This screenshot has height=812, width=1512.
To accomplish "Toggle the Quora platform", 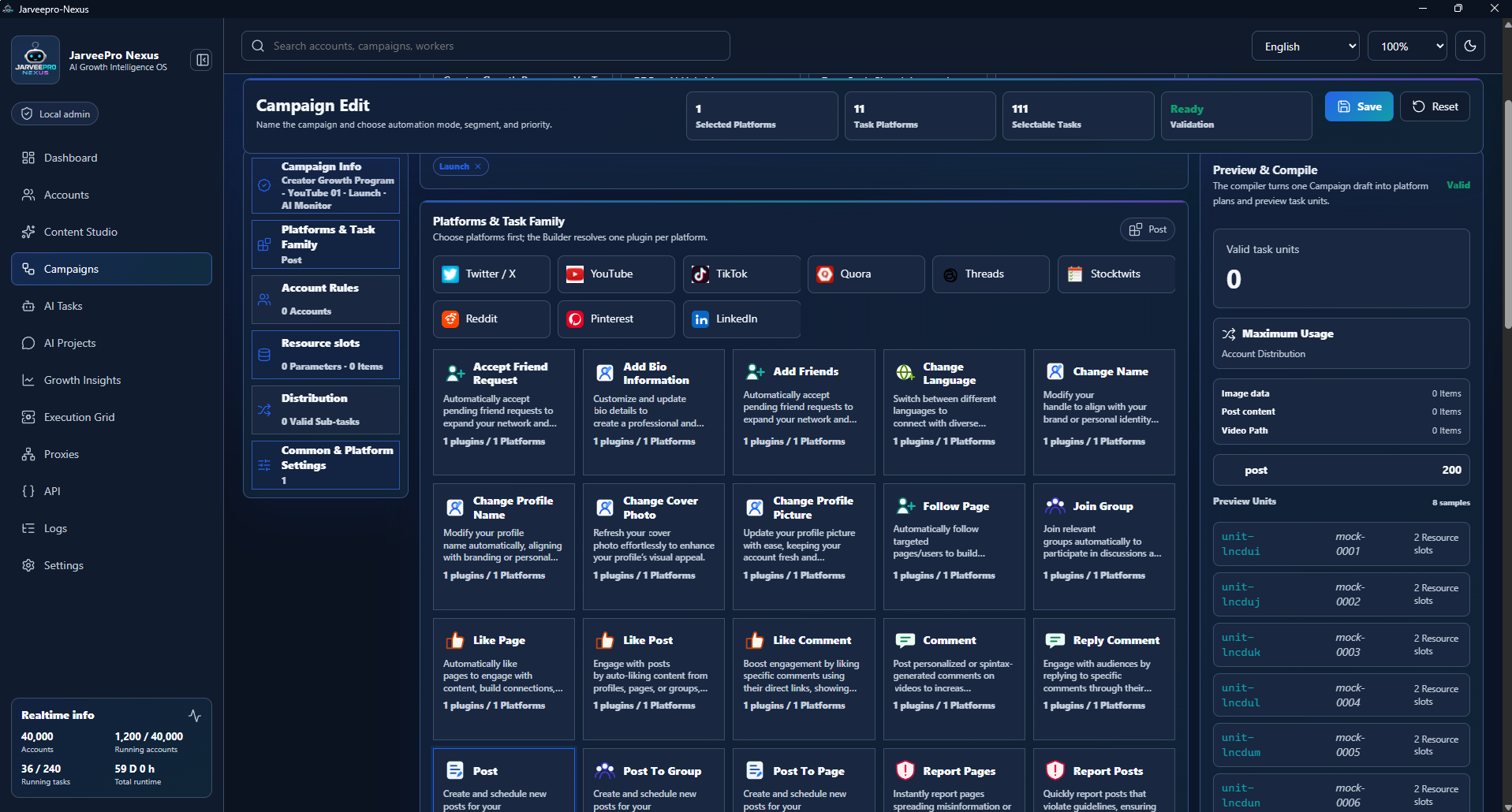I will 866,274.
